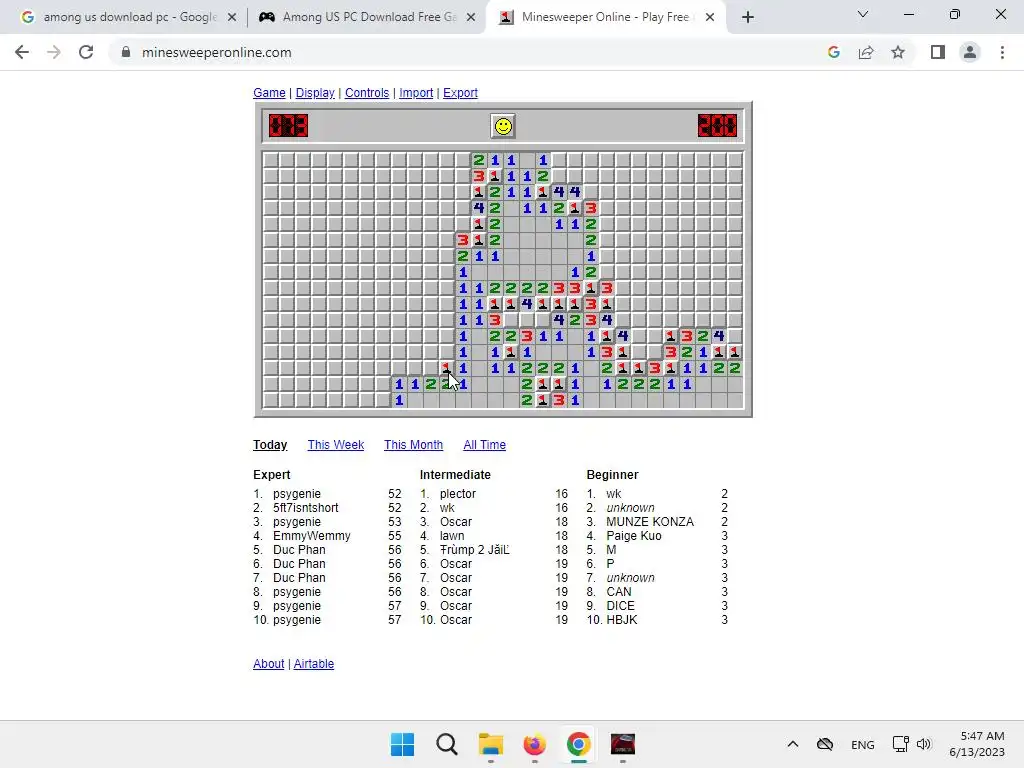1024x768 pixels.
Task: Launch Firefox from taskbar
Action: (534, 744)
